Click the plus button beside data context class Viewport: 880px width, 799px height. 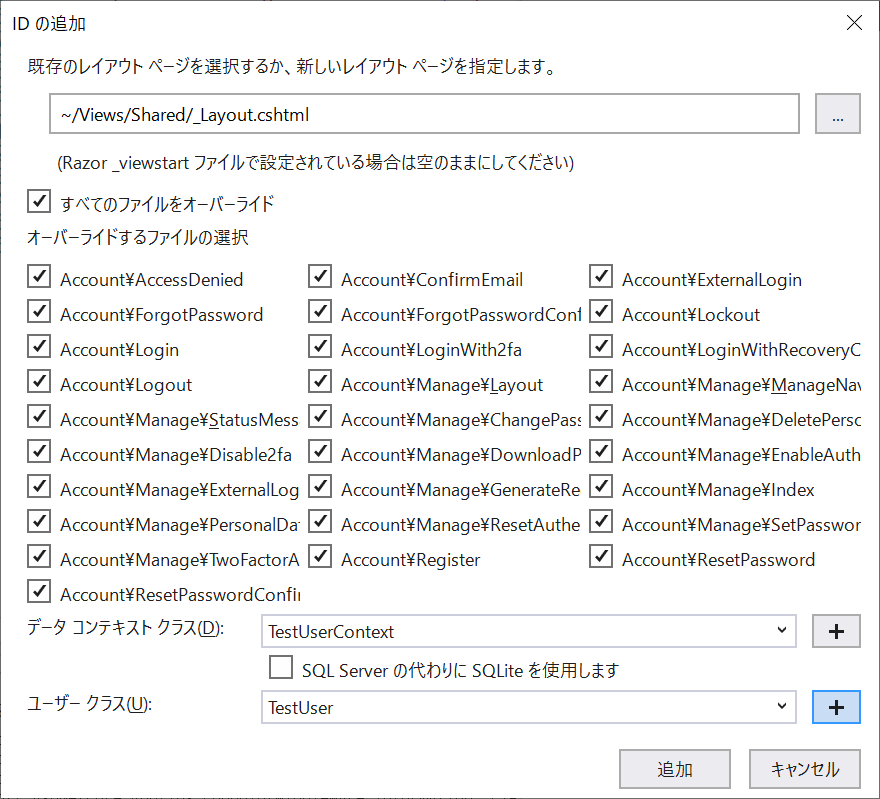(836, 631)
